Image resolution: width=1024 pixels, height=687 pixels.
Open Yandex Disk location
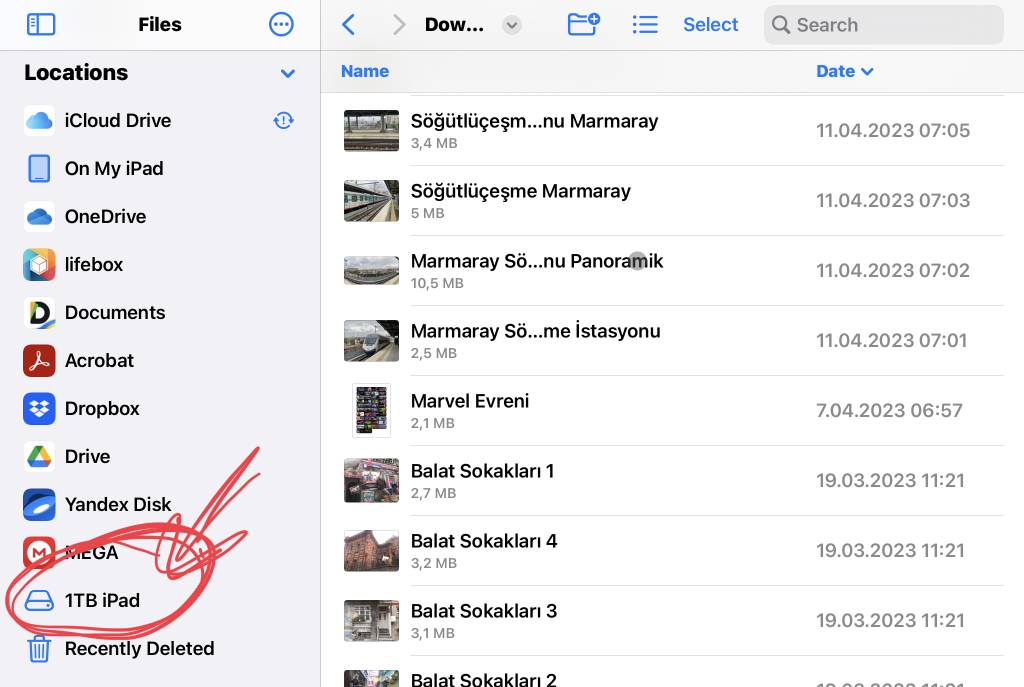(x=117, y=505)
